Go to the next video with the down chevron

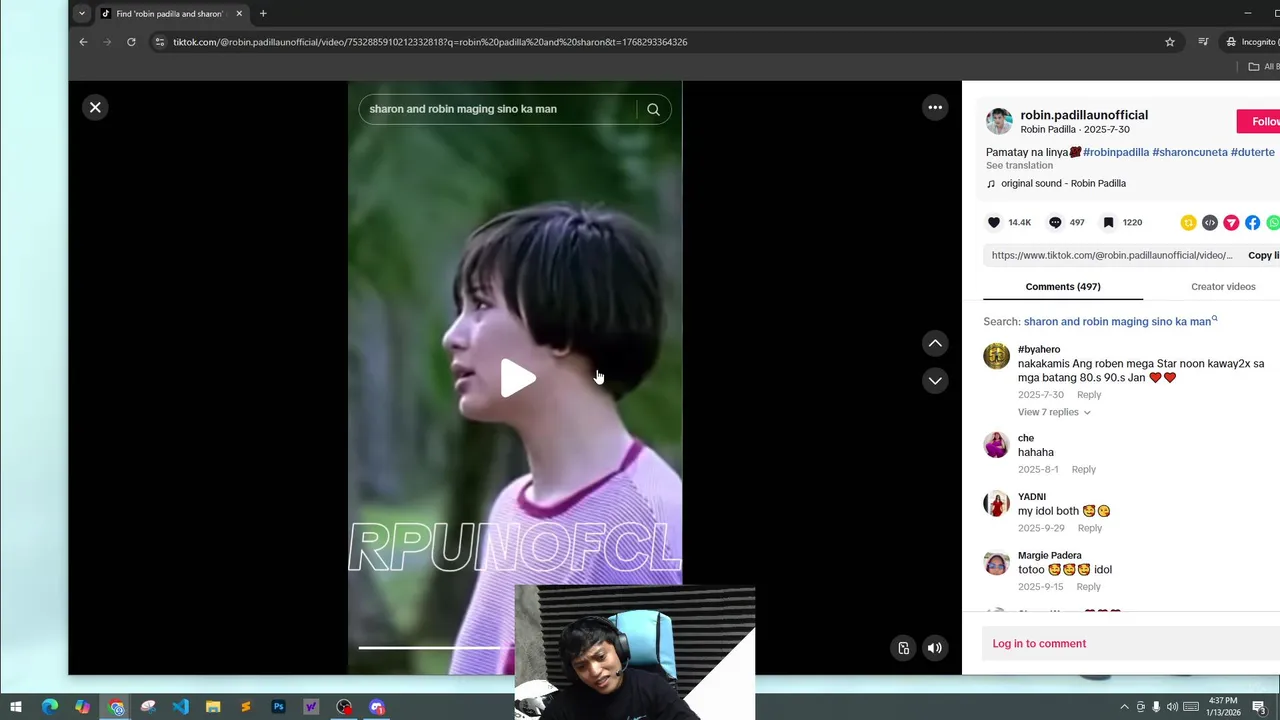coord(935,380)
